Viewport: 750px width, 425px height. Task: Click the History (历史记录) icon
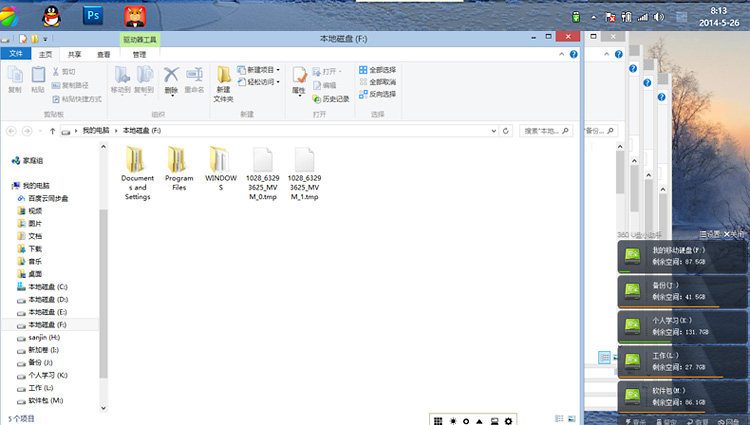[x=331, y=99]
